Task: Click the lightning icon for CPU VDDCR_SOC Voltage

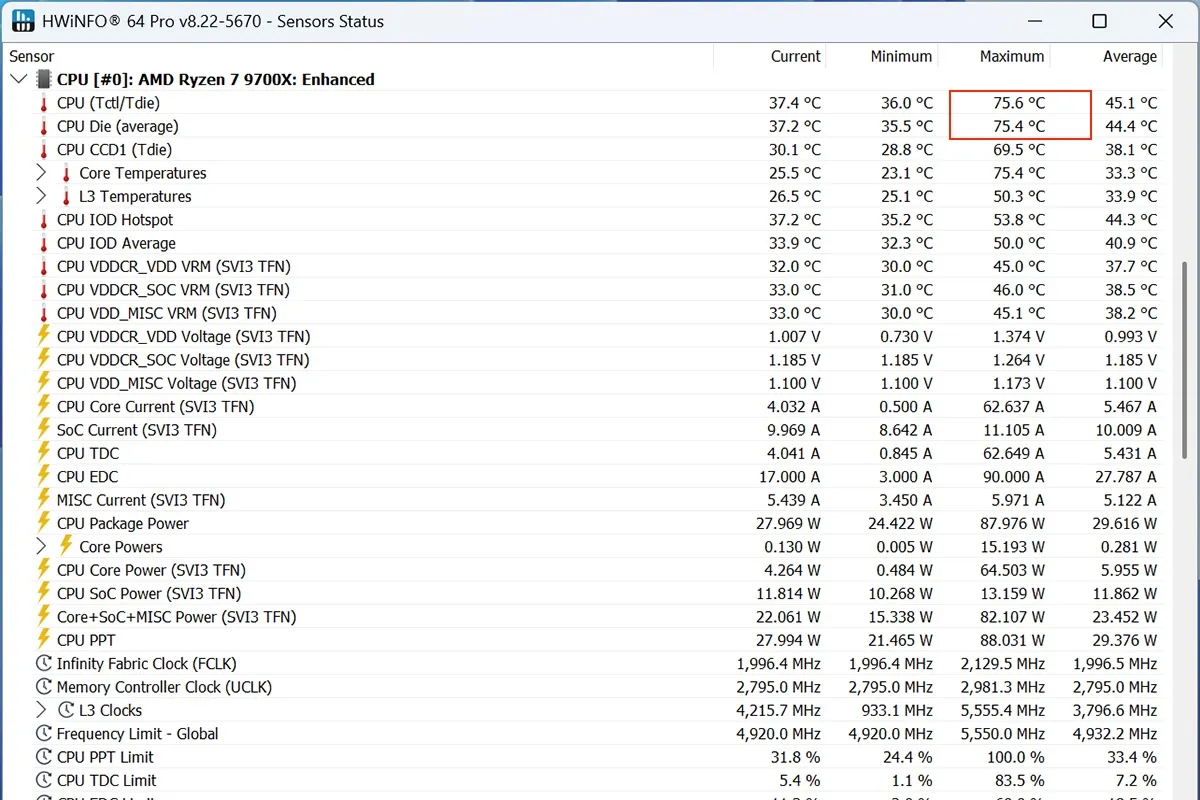Action: [x=43, y=359]
